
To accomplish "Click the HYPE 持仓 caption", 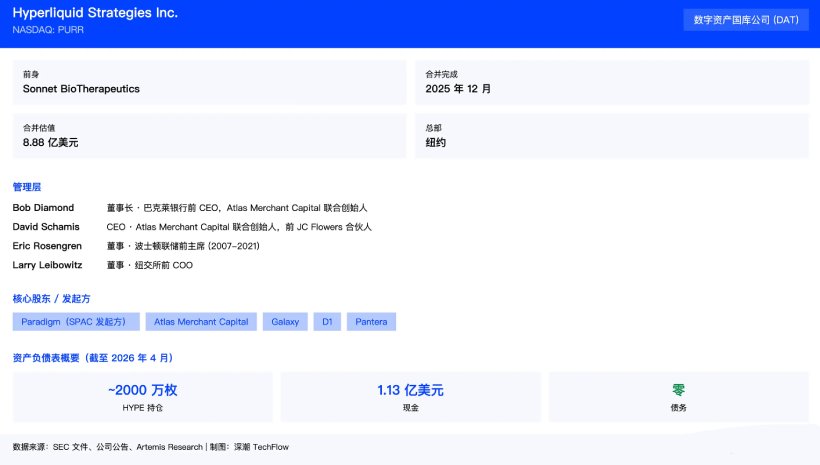I will point(142,407).
